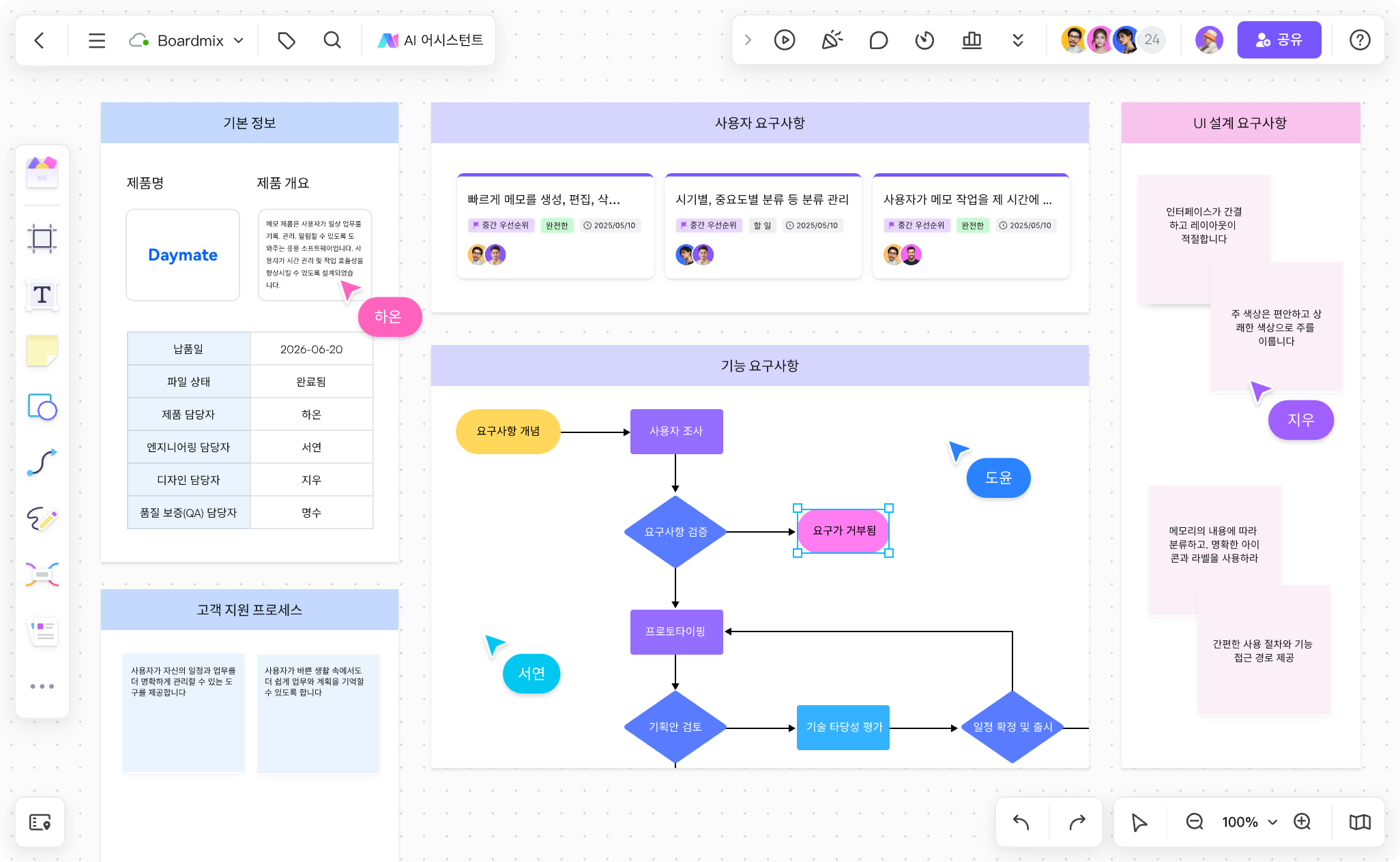1400x862 pixels.
Task: Click the 2026-06-20 date cell
Action: pos(312,349)
